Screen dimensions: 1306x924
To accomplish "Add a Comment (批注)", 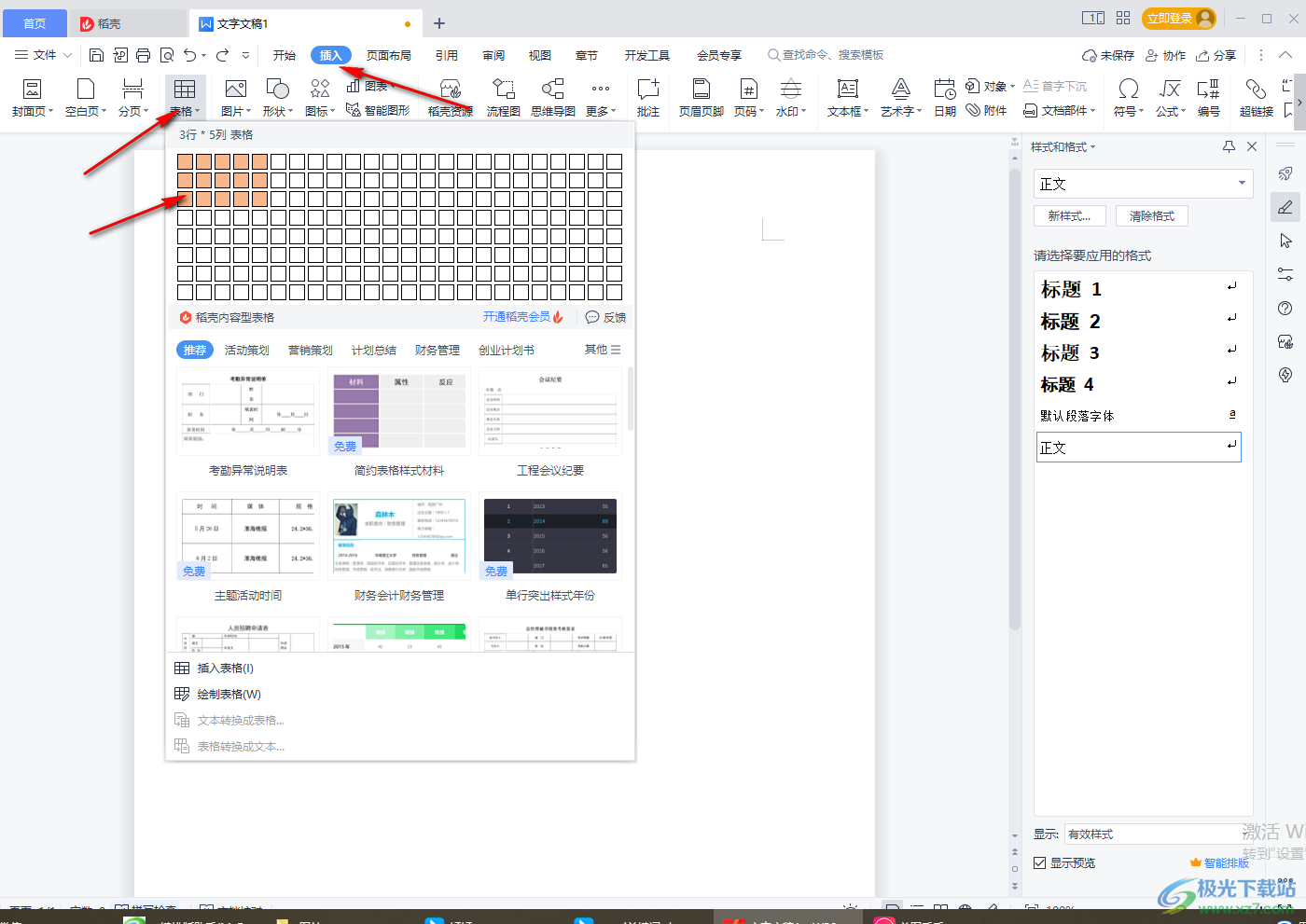I will [648, 98].
